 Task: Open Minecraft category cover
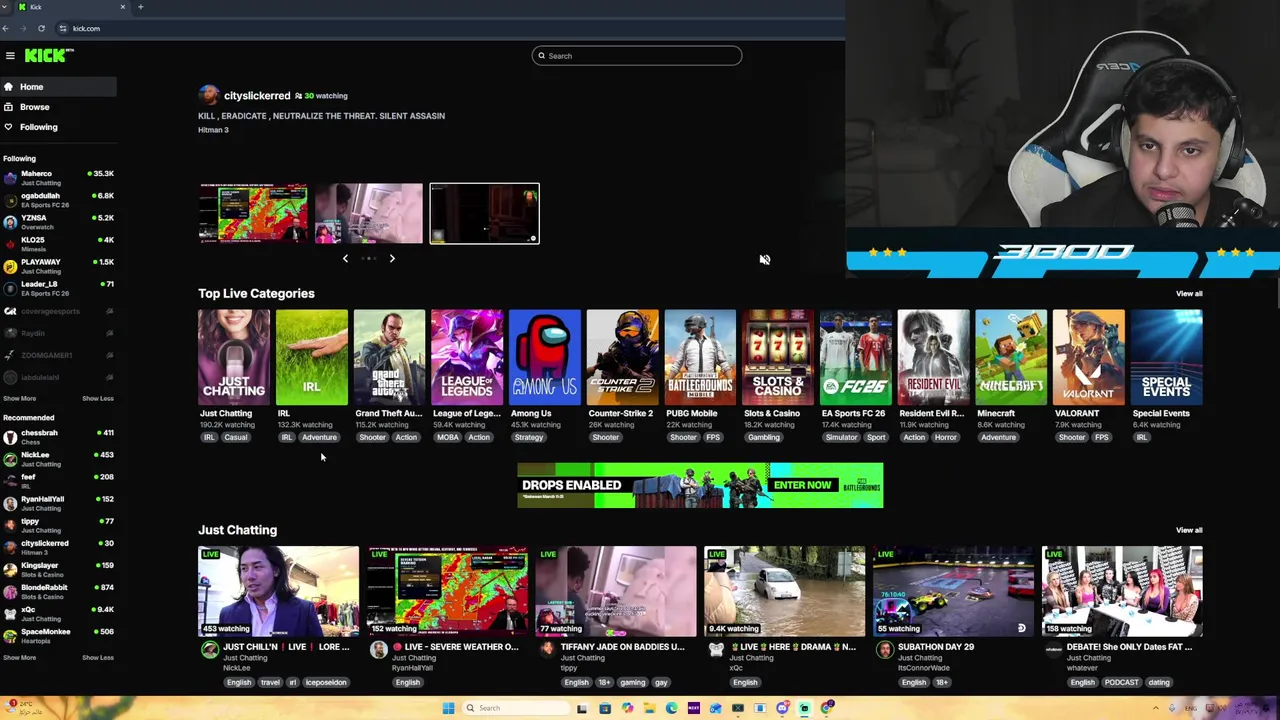click(1011, 357)
